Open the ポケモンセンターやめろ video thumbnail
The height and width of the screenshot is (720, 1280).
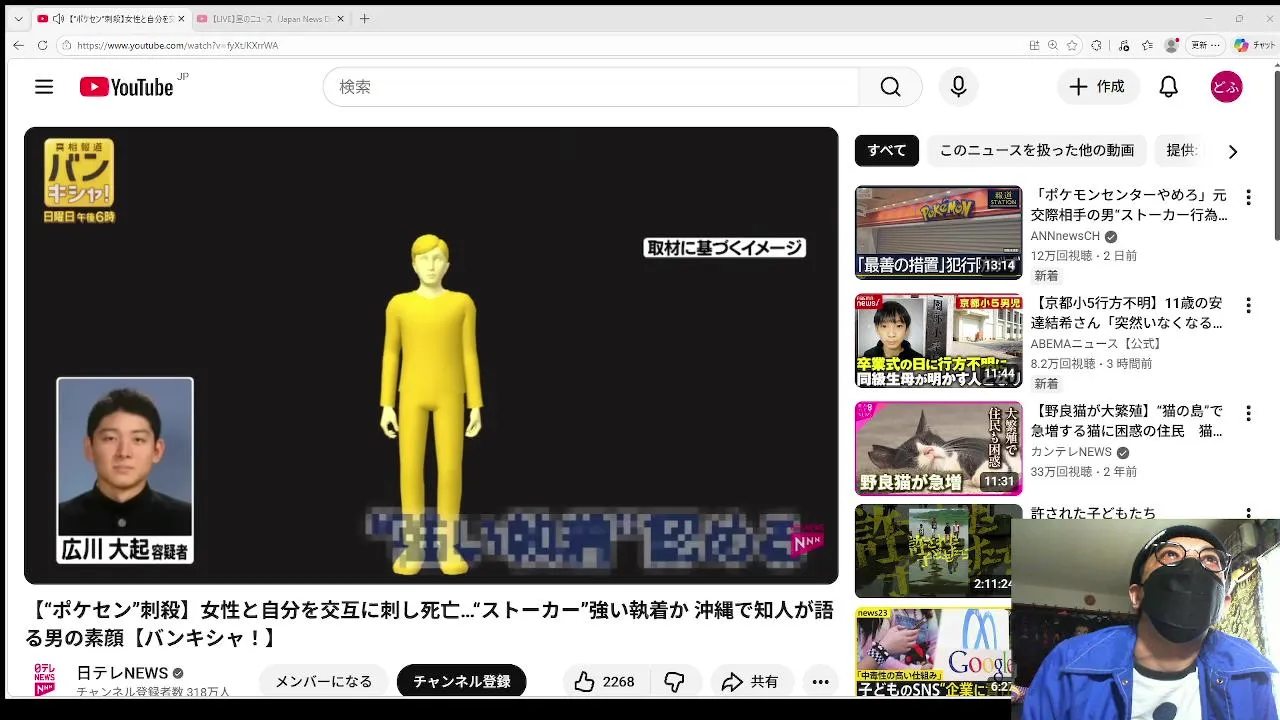[938, 232]
